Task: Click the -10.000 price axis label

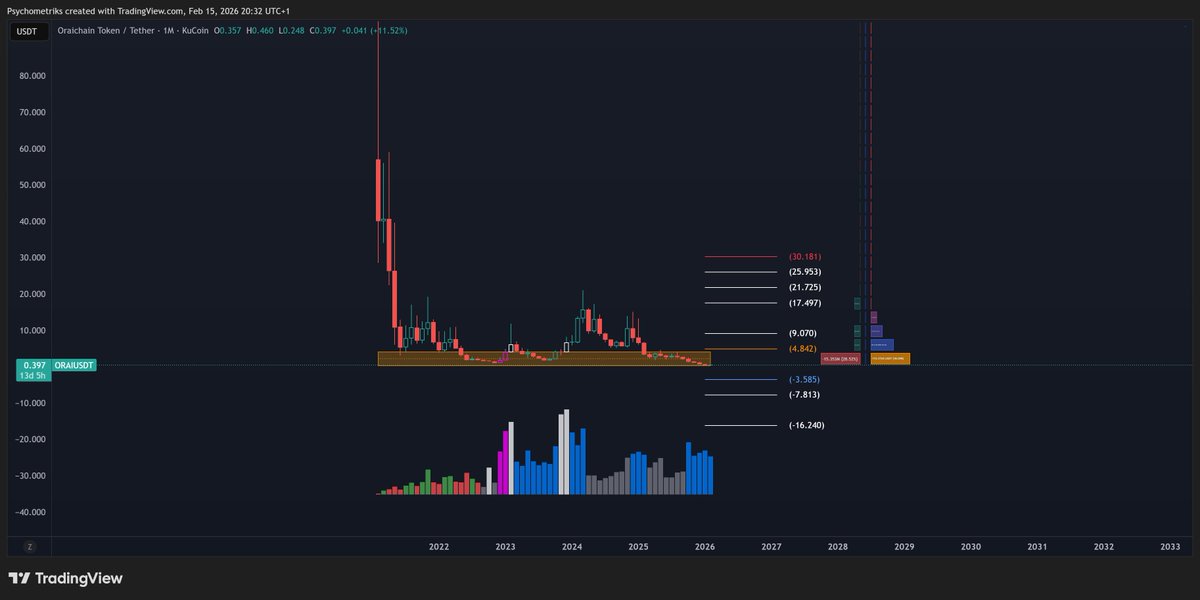Action: point(30,403)
